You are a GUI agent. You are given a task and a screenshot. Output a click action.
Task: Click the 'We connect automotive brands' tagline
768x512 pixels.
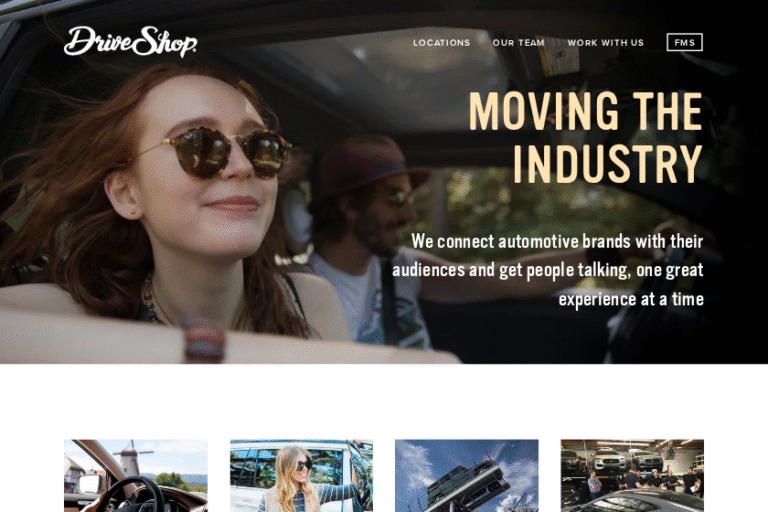click(548, 270)
